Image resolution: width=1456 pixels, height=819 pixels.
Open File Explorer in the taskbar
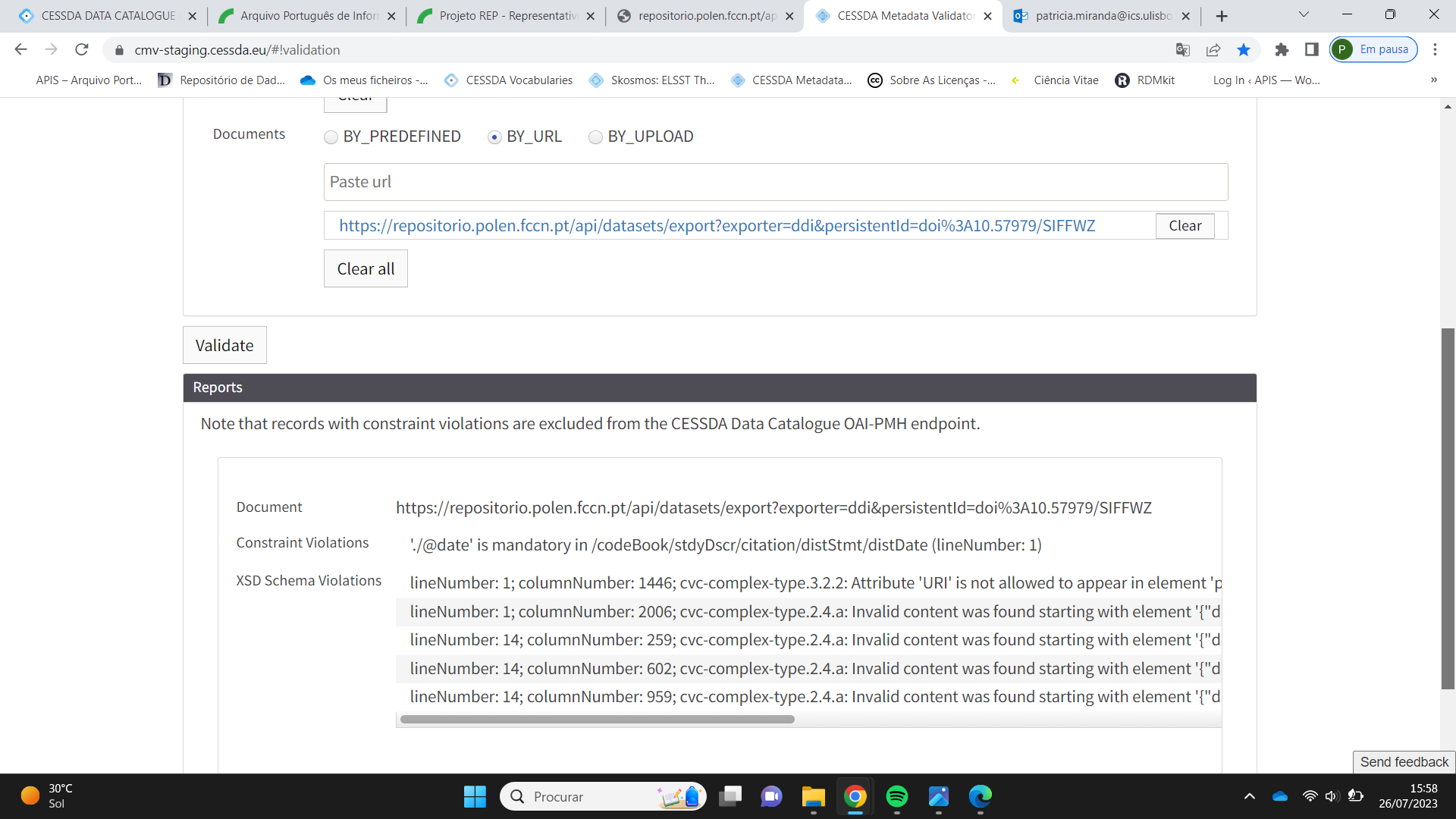tap(813, 796)
